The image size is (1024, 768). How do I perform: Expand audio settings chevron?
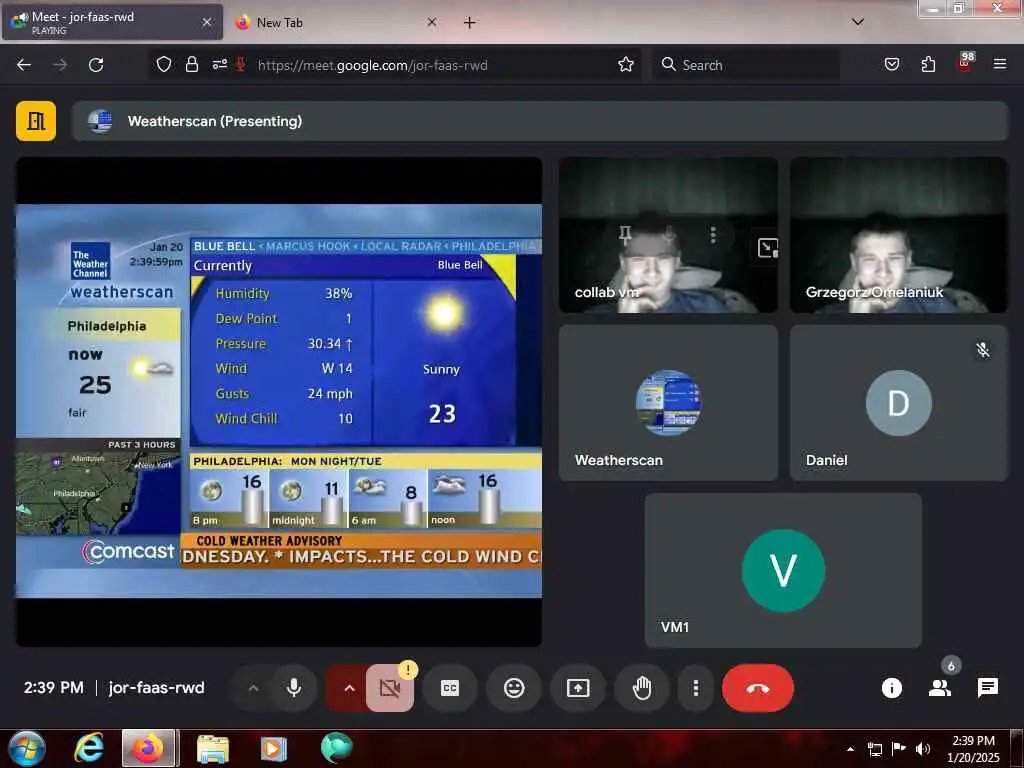[253, 688]
